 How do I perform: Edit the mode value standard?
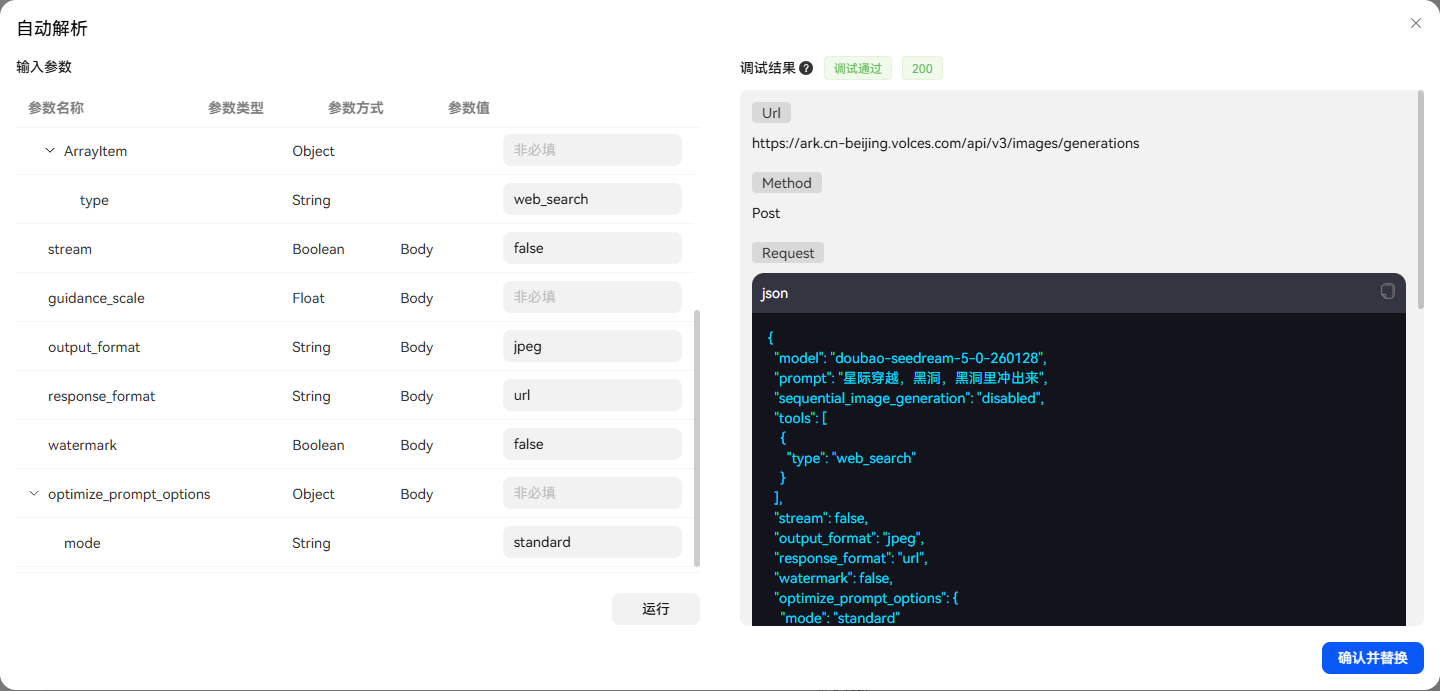pos(592,542)
